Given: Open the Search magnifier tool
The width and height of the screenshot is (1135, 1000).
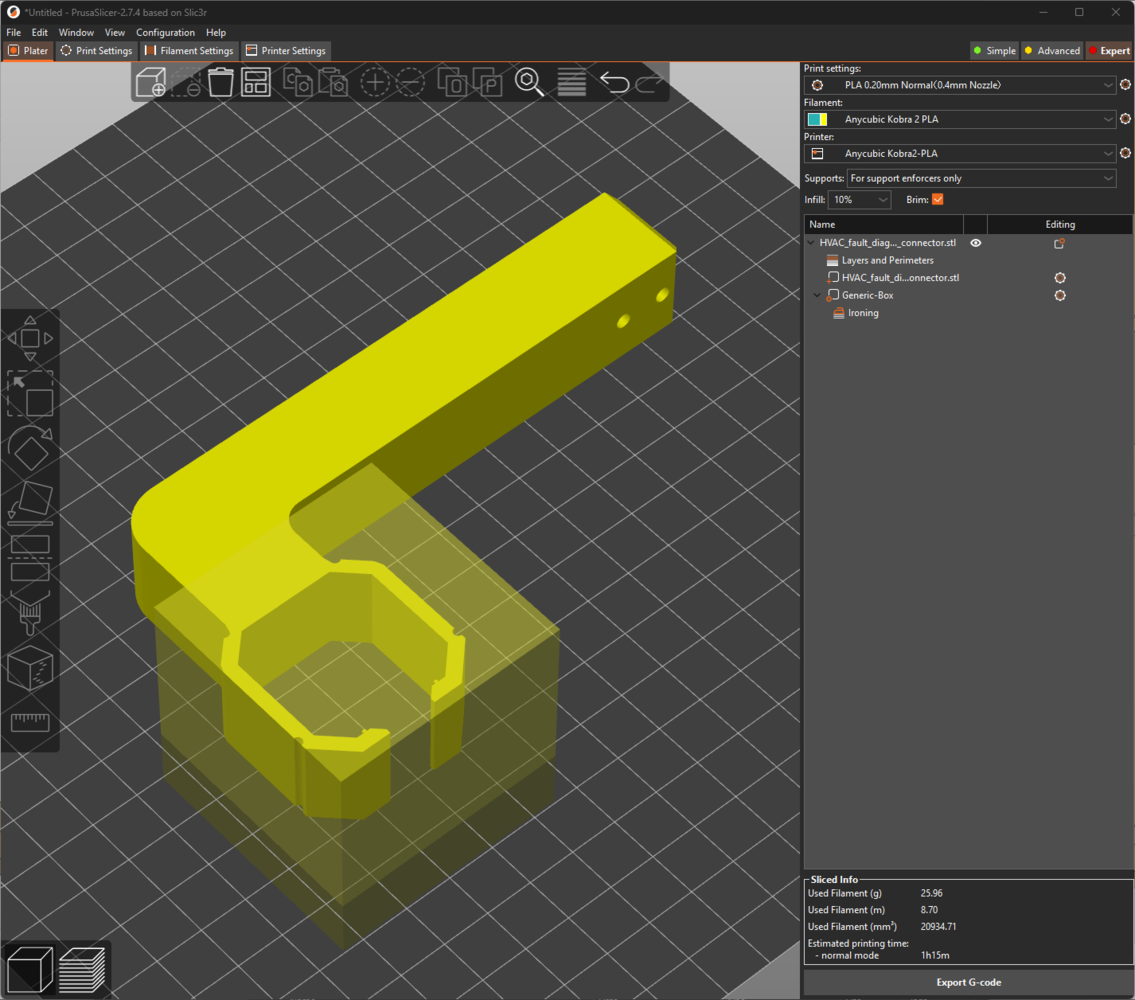Looking at the screenshot, I should (529, 82).
